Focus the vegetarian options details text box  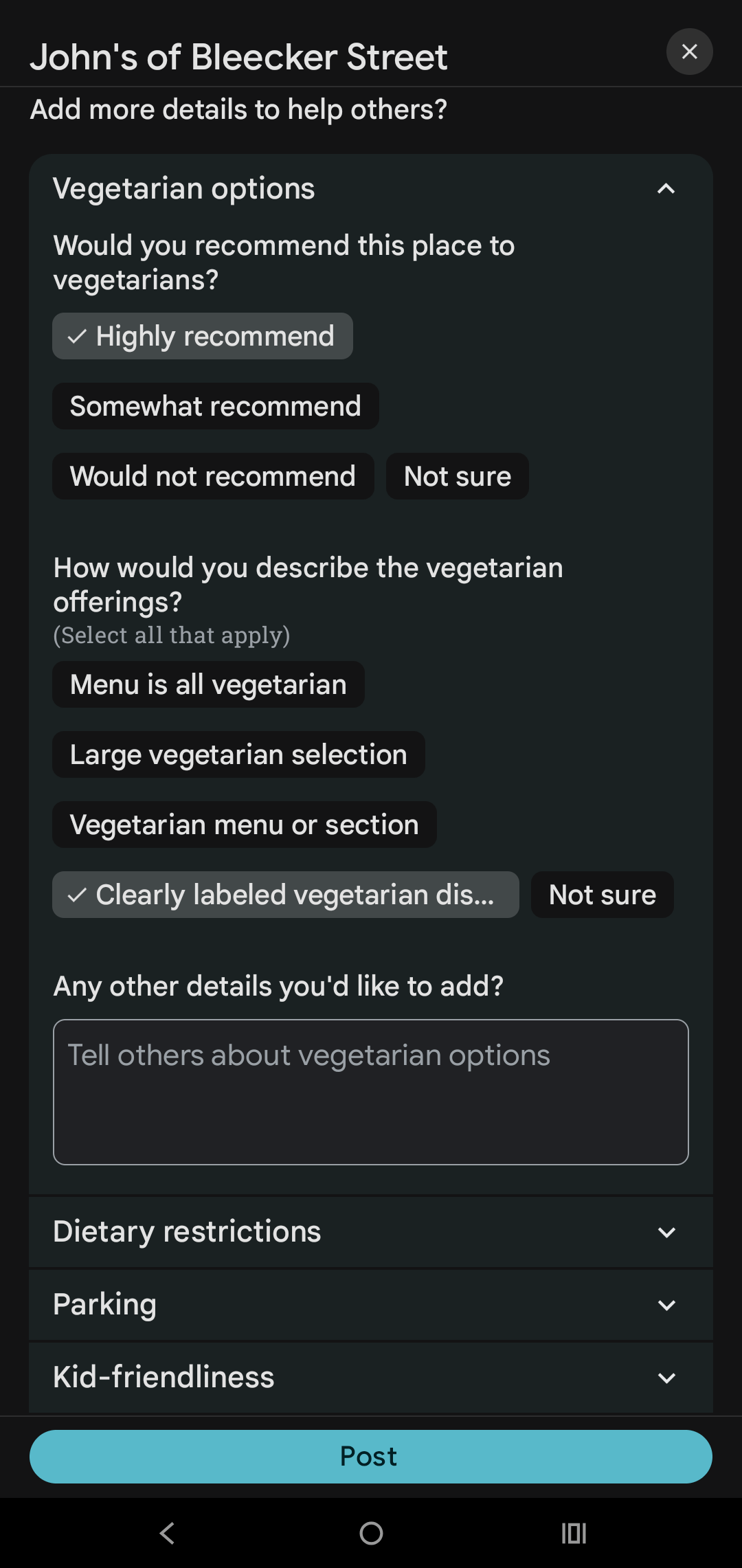[371, 1093]
